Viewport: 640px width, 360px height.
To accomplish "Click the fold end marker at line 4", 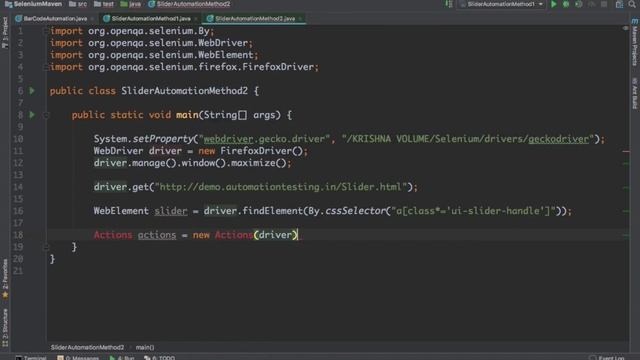I will click(x=46, y=67).
